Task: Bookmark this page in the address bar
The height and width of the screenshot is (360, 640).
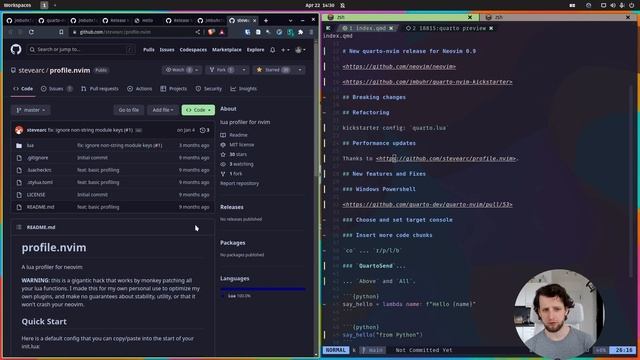Action: [x=61, y=32]
